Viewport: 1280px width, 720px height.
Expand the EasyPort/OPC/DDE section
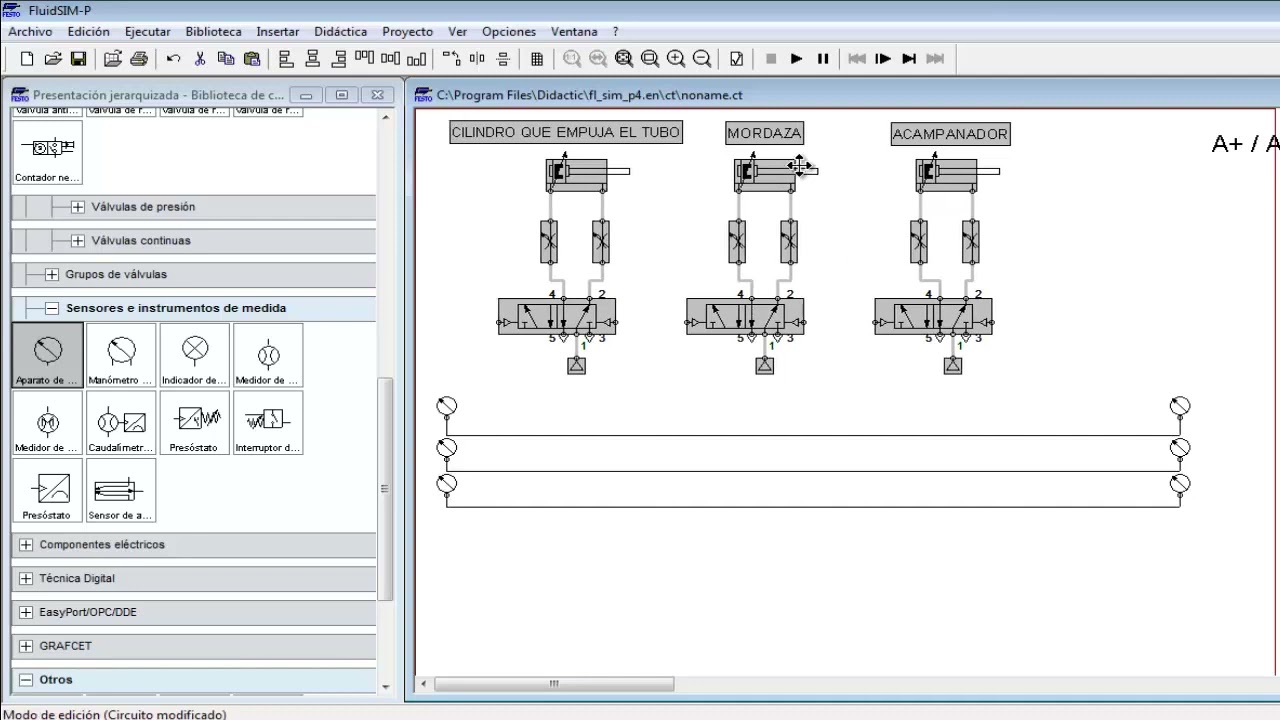click(26, 613)
